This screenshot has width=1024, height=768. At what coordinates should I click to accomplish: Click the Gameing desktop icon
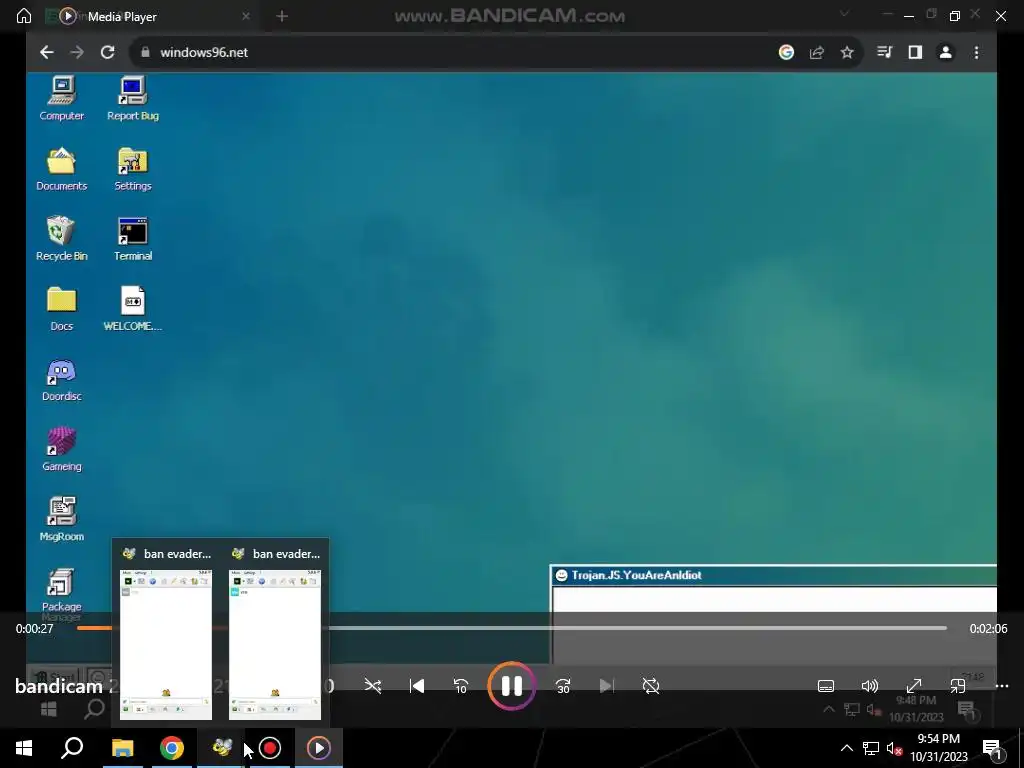point(61,449)
